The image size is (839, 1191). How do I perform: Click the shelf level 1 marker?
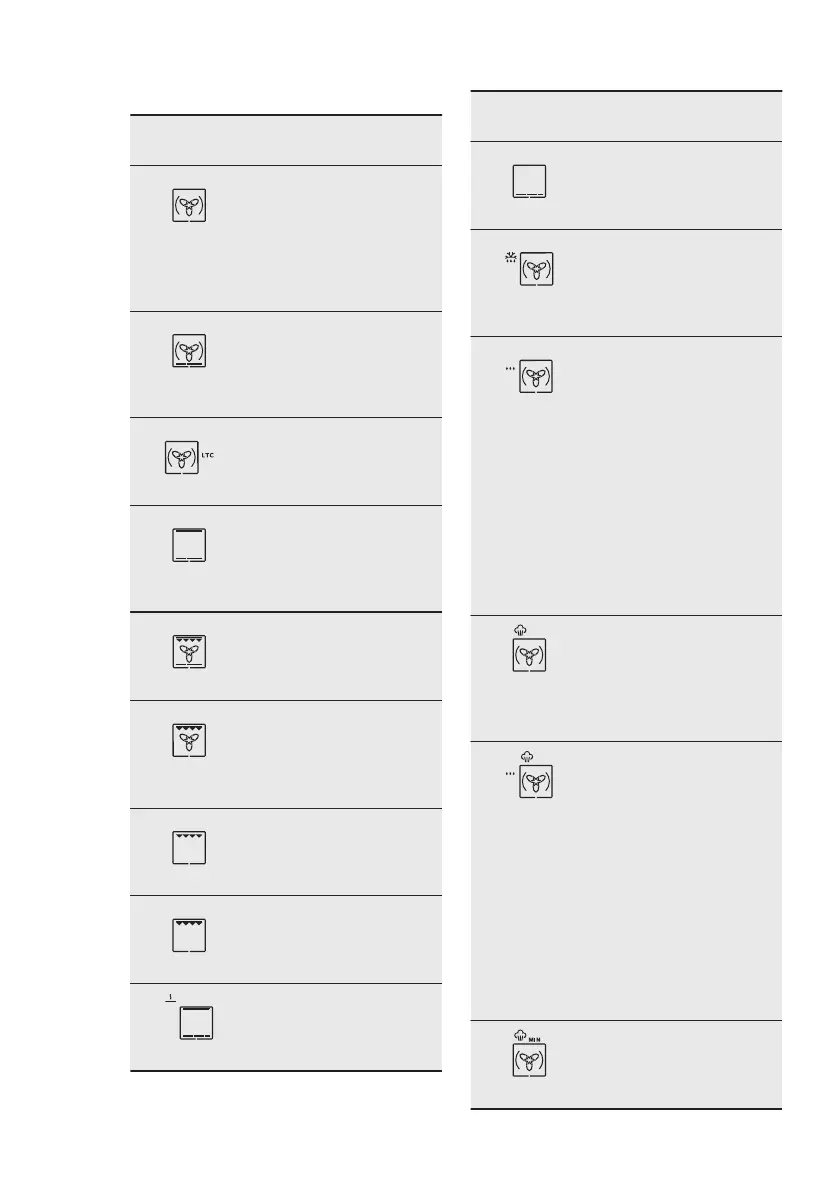172,997
